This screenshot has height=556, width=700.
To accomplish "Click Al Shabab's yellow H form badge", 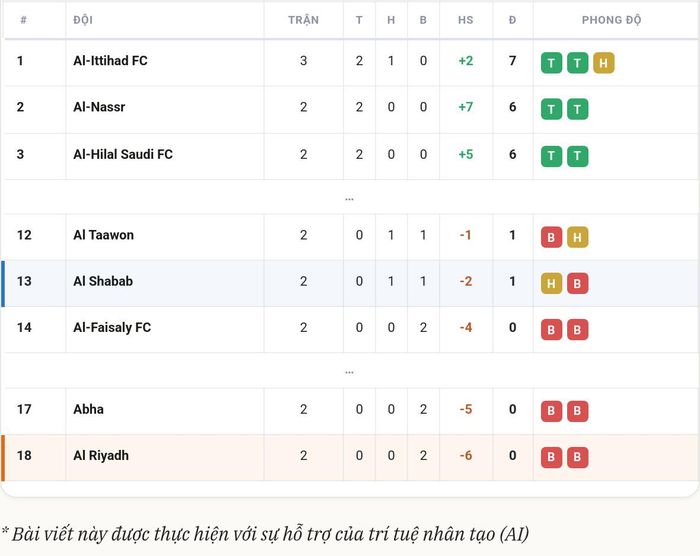I will pyautogui.click(x=551, y=283).
